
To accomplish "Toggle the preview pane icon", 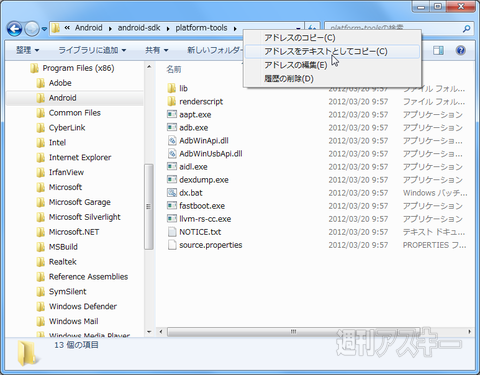I will click(x=438, y=50).
